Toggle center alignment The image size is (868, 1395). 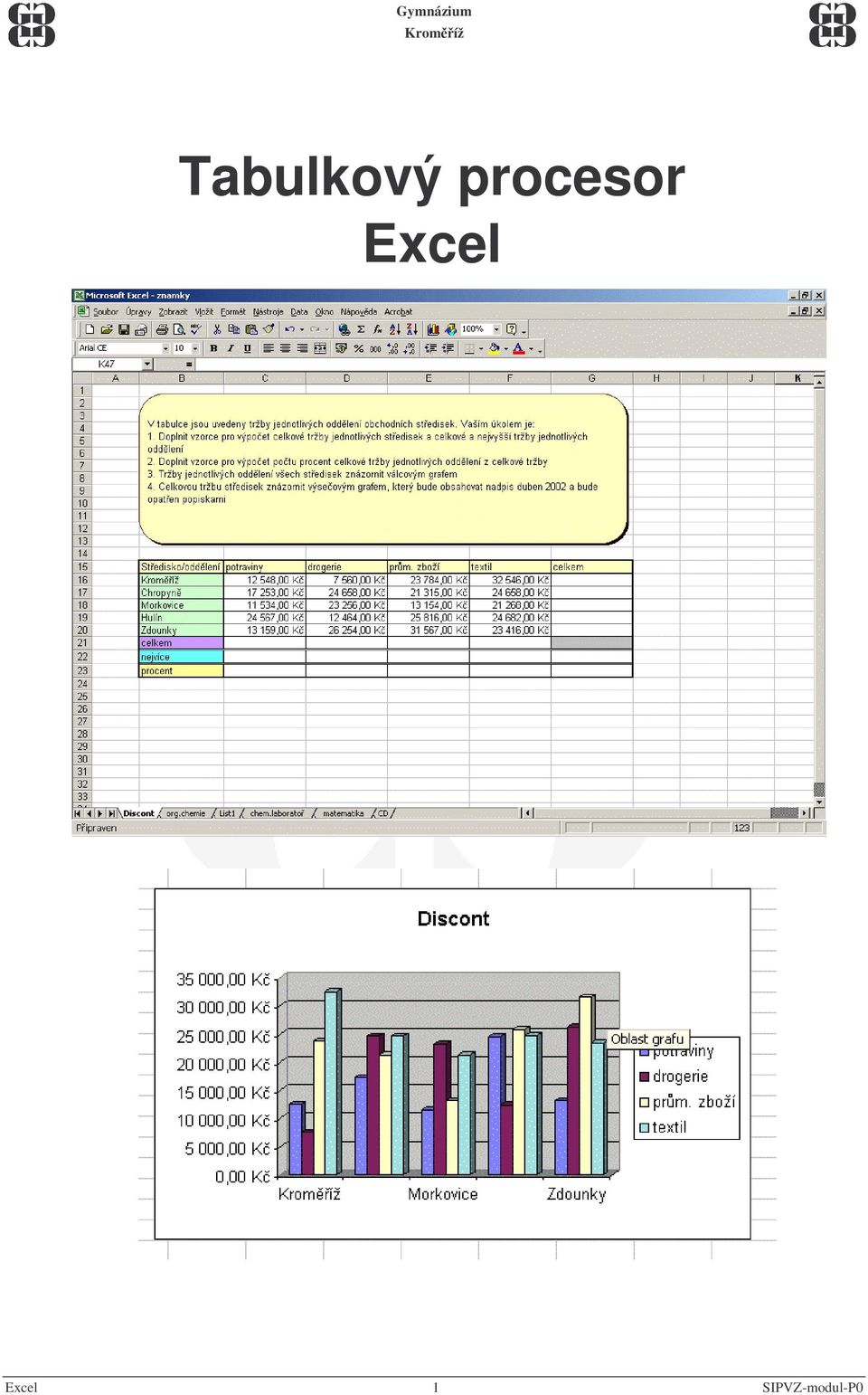pos(285,348)
